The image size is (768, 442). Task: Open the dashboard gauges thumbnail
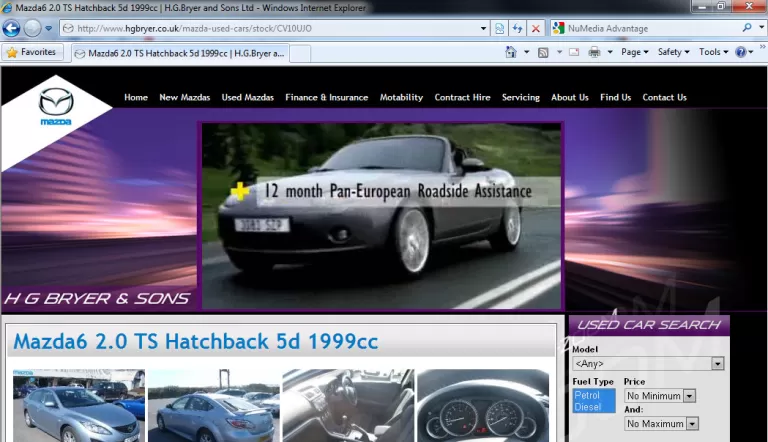point(483,406)
